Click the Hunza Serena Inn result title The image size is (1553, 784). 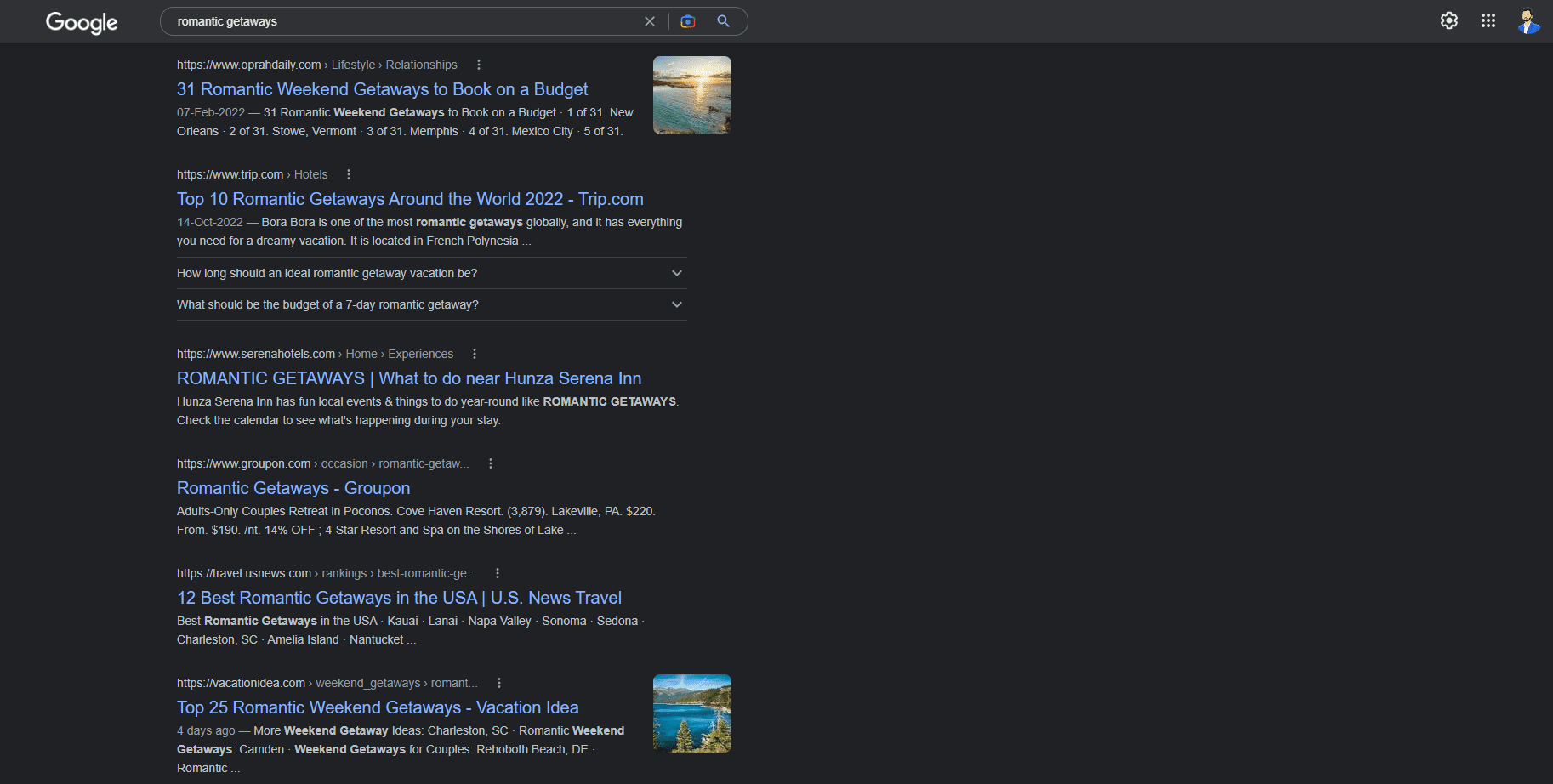408,378
